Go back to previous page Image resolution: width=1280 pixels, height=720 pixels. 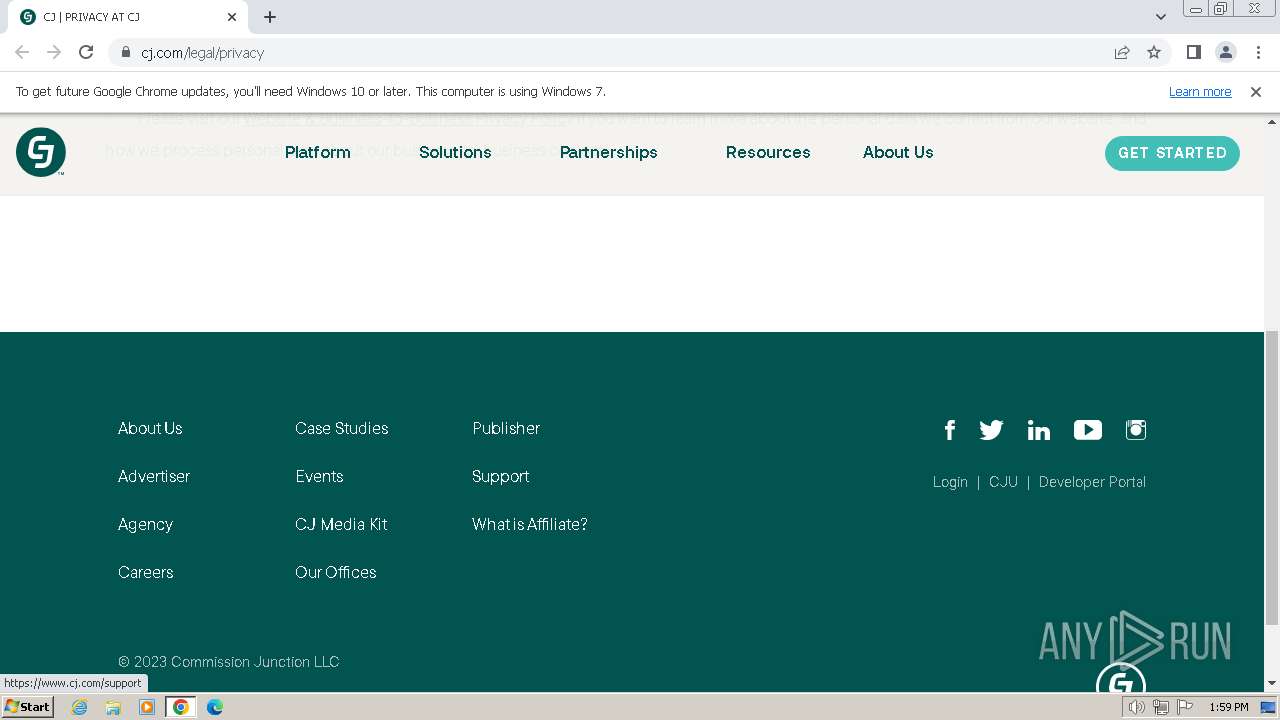click(x=22, y=52)
